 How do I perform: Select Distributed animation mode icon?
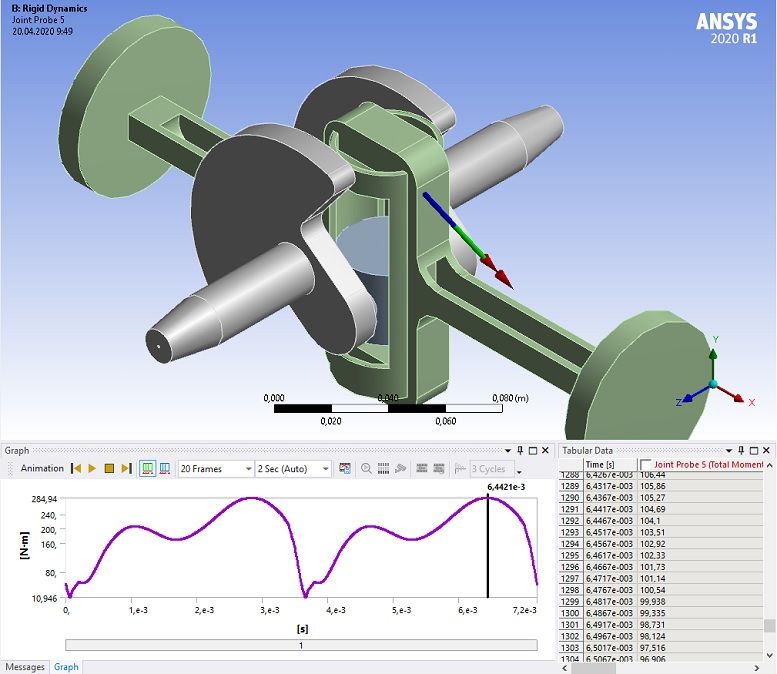(147, 468)
